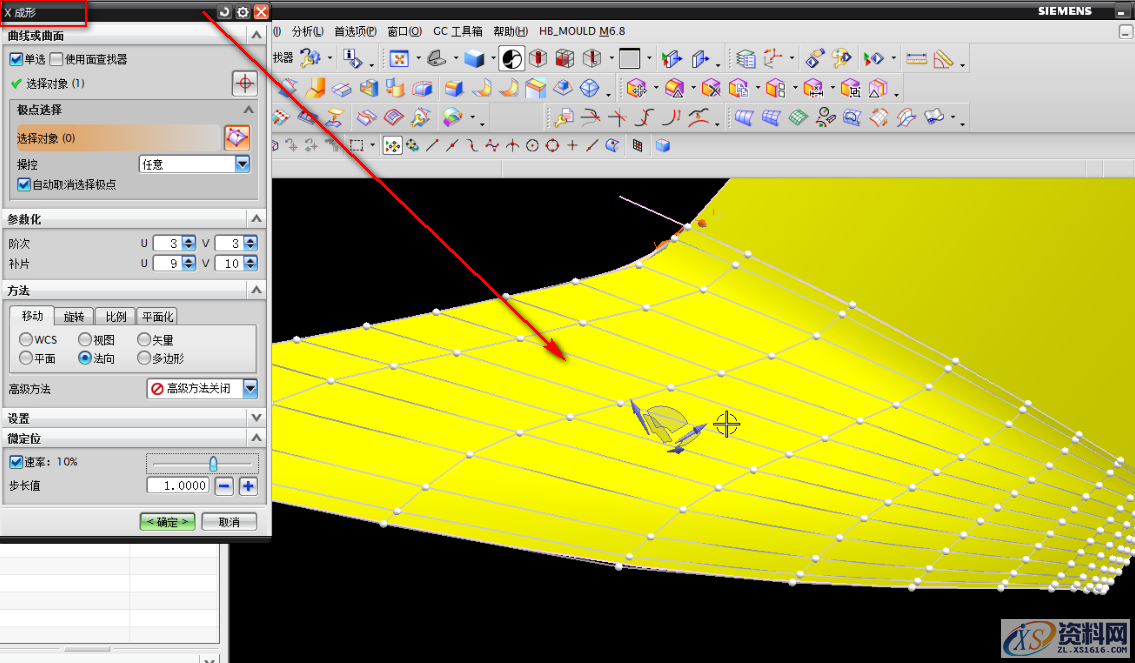
Task: Click the plus step increment button
Action: click(x=248, y=486)
